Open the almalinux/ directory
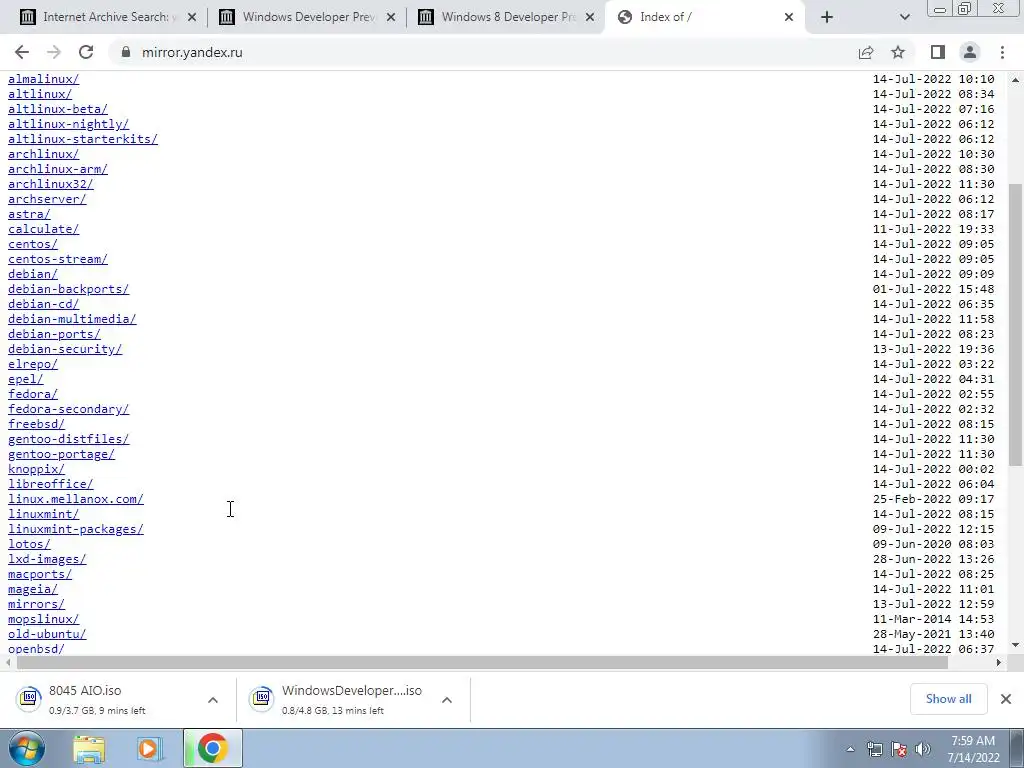 click(x=43, y=79)
